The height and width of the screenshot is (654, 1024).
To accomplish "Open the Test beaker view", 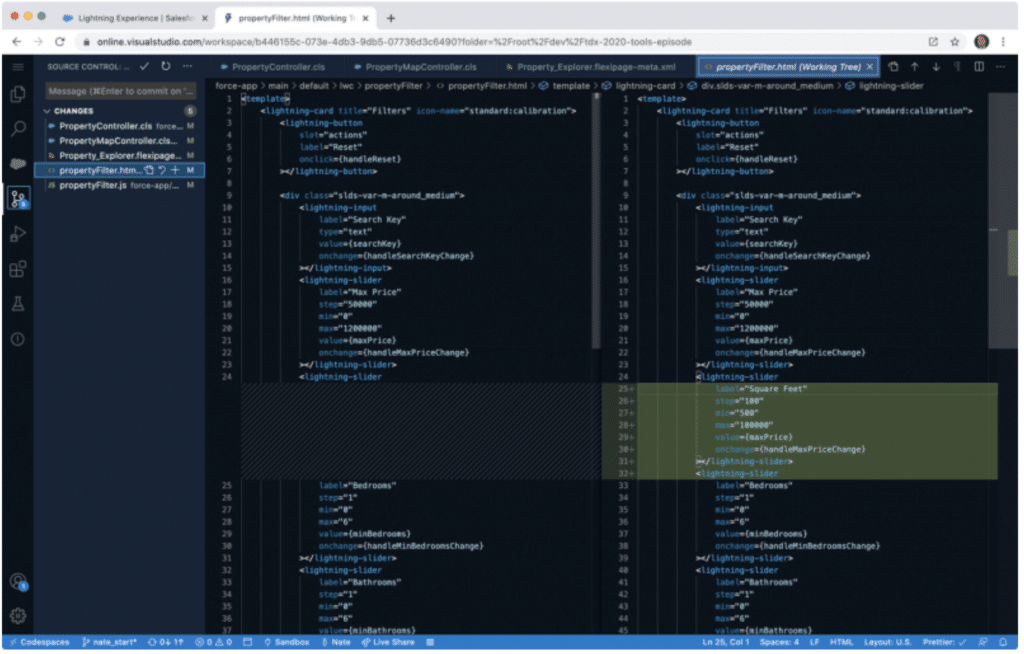I will click(x=18, y=304).
